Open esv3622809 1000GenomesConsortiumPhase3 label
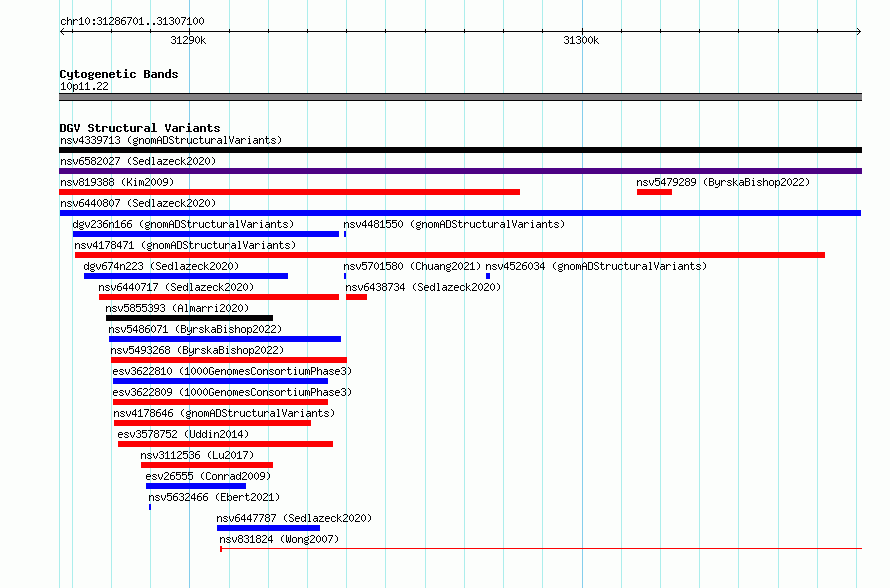This screenshot has width=890, height=588. tap(232, 392)
